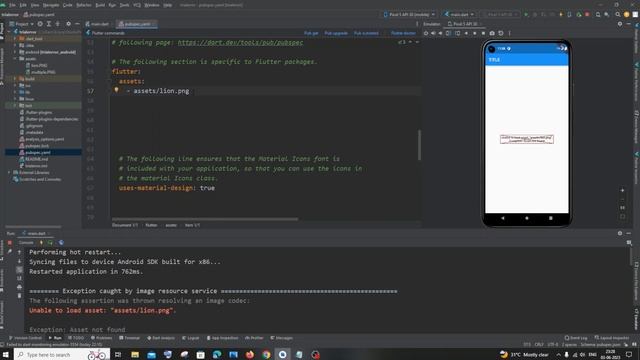Click the Hot Restart green icon in Run panel
The image size is (640, 360).
coord(50,242)
